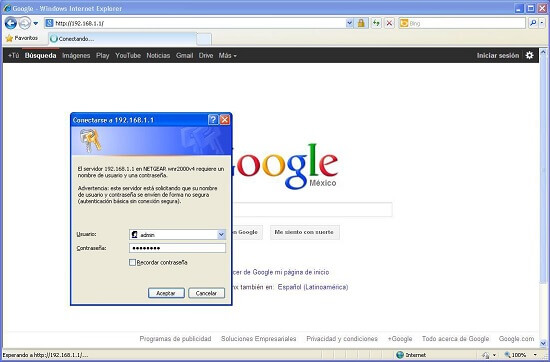Click the red stop loading icon
Image resolution: width=550 pixels, height=362 pixels.
click(x=389, y=23)
